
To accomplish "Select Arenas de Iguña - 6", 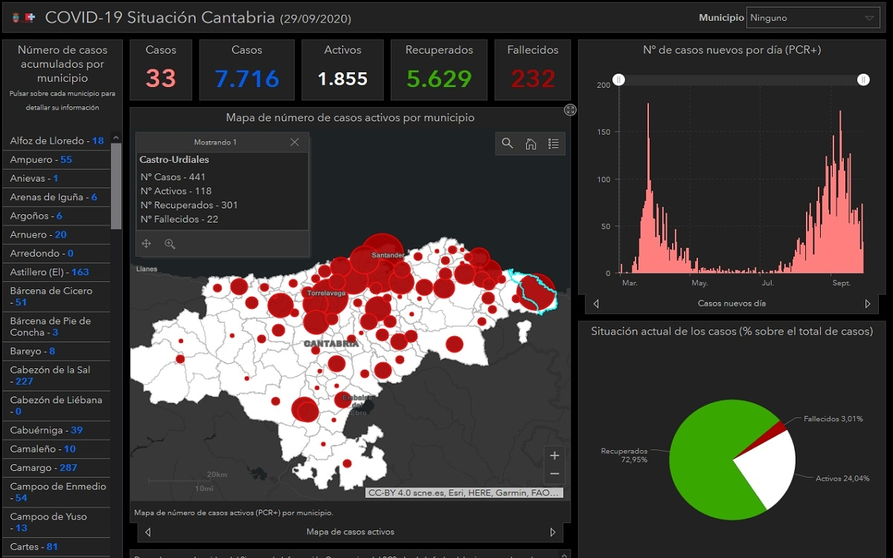I will pos(56,197).
